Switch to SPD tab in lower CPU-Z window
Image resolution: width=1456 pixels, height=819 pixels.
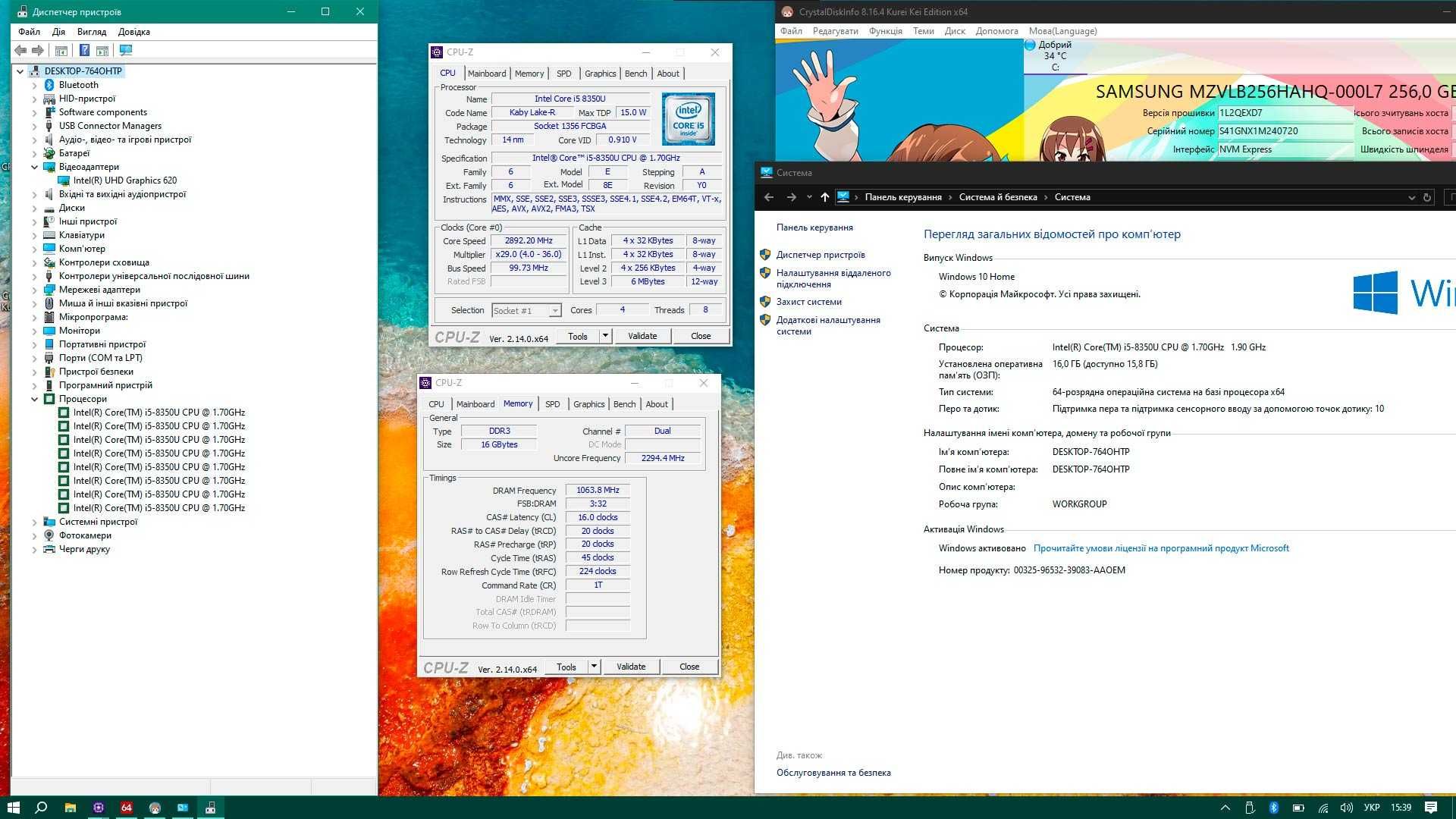[x=553, y=404]
